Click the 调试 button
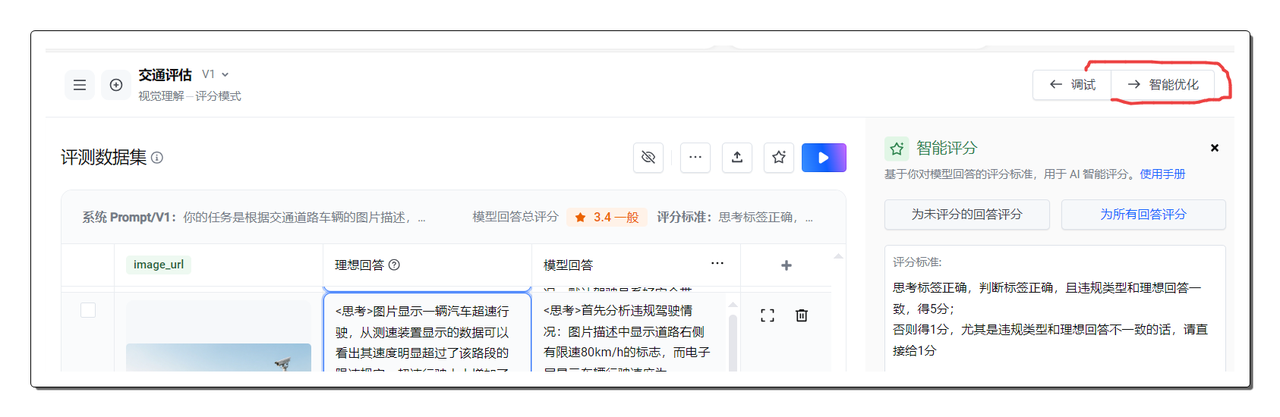 1072,85
